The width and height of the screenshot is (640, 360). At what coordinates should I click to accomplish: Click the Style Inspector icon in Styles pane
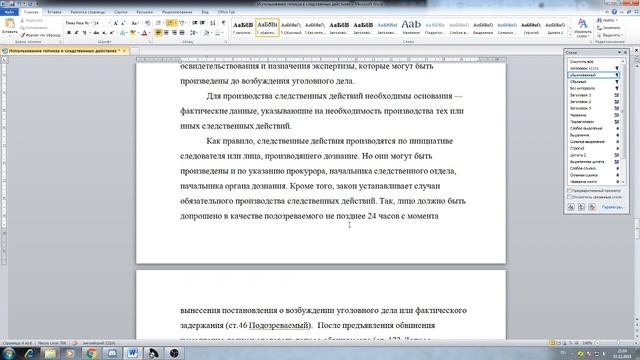point(581,207)
